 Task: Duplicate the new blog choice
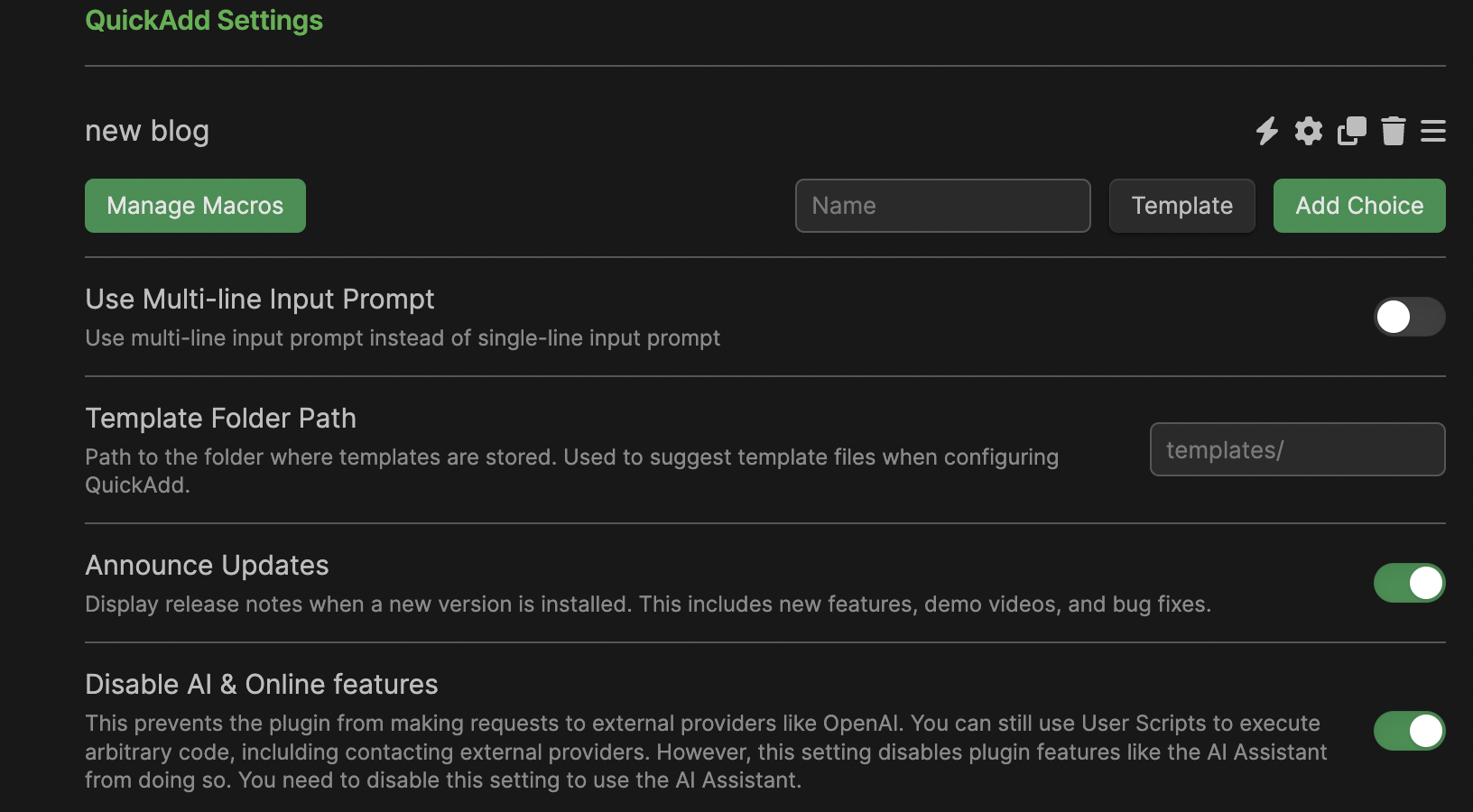point(1351,131)
